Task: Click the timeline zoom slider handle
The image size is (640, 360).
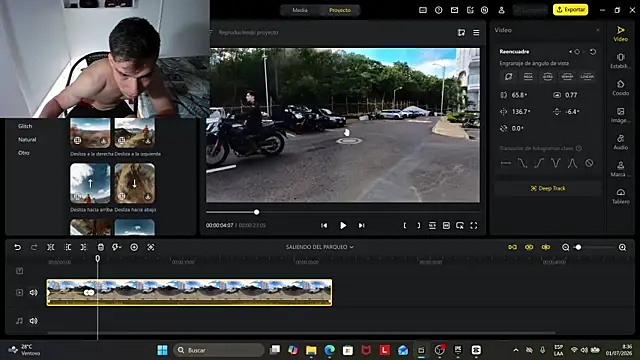Action: pos(578,247)
